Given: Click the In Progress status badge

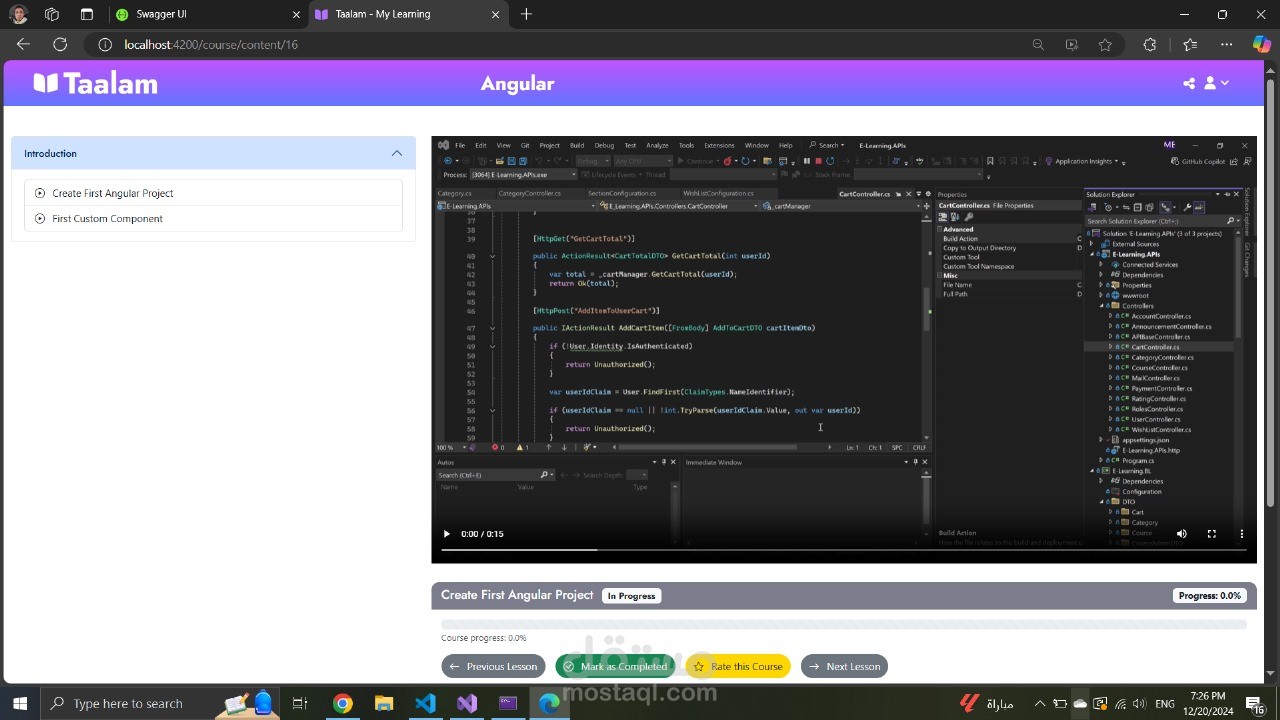Looking at the screenshot, I should [632, 596].
